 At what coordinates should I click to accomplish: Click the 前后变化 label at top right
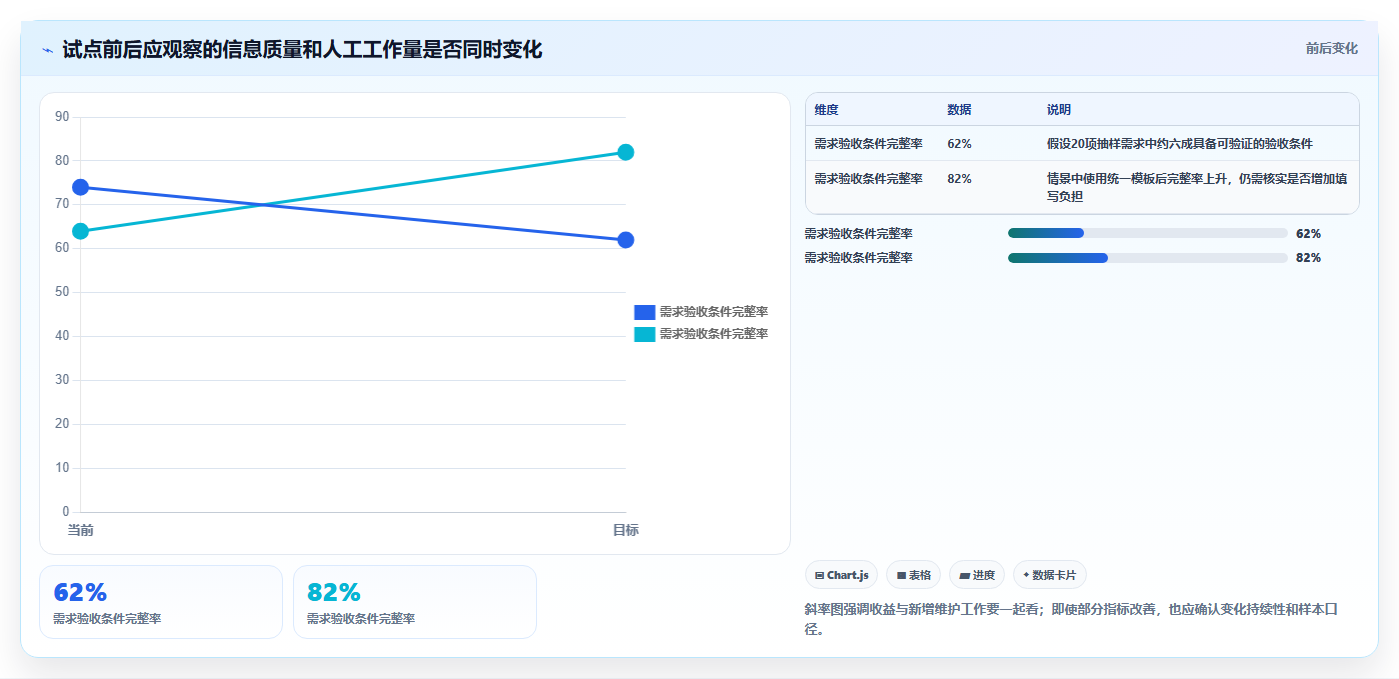point(1331,48)
